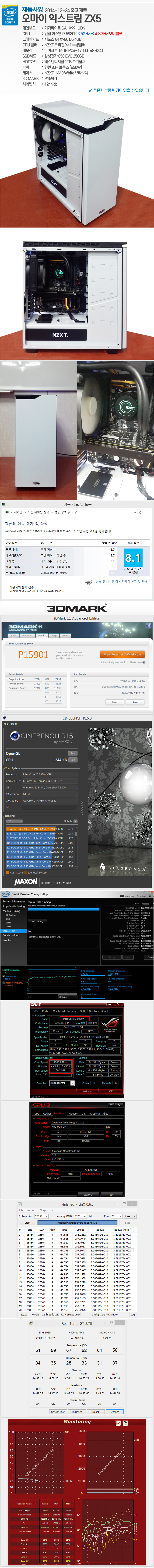Open the Mainboard tab in the first CPU-Z window

59,1011
